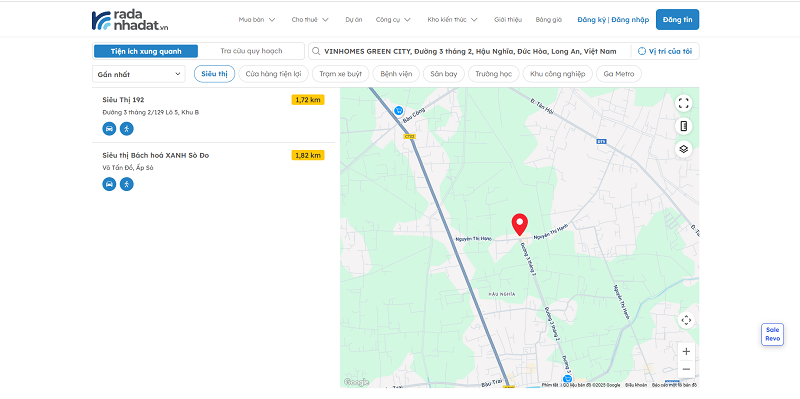Switch to Tra cứu quy hoạch tab
Image resolution: width=800 pixels, height=399 pixels.
(x=251, y=51)
